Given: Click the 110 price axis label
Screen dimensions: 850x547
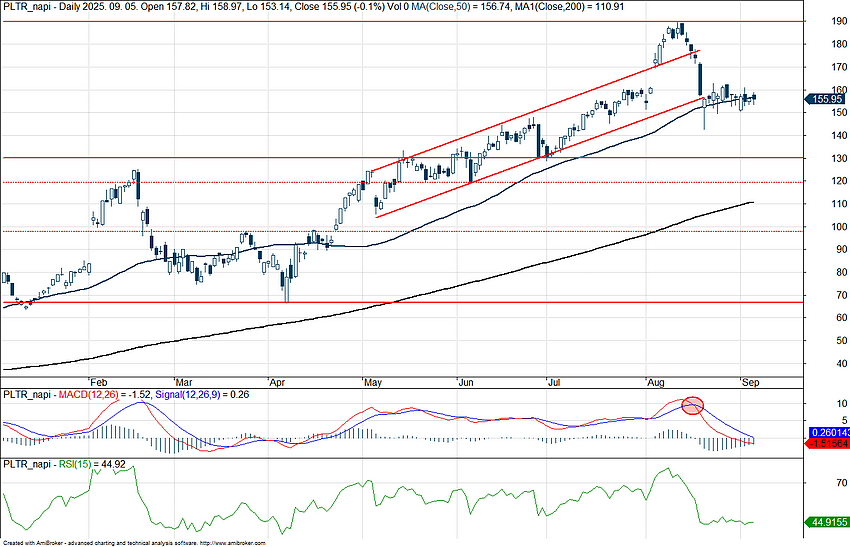Looking at the screenshot, I should (839, 204).
